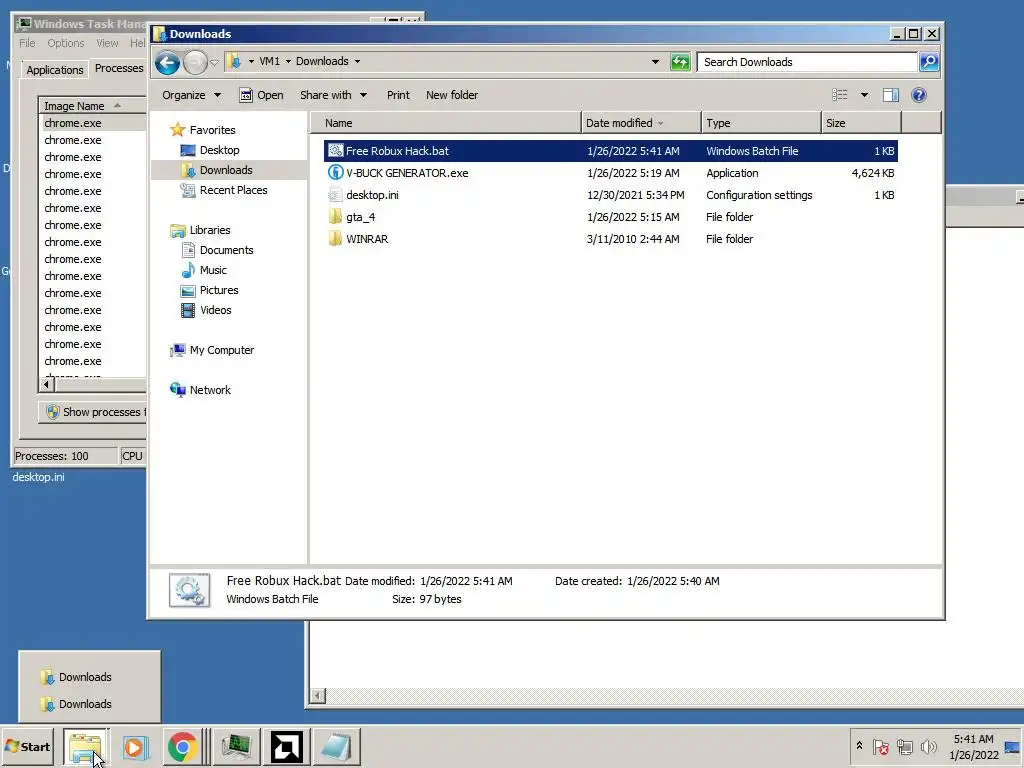
Task: Select the gta_4 folder icon
Action: 335,217
